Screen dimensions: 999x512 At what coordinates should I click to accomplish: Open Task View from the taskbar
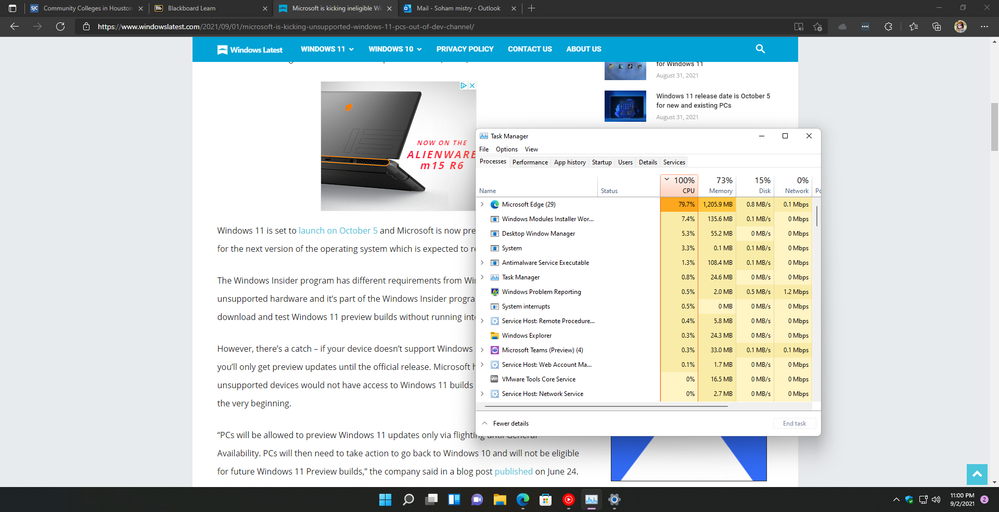coord(431,500)
